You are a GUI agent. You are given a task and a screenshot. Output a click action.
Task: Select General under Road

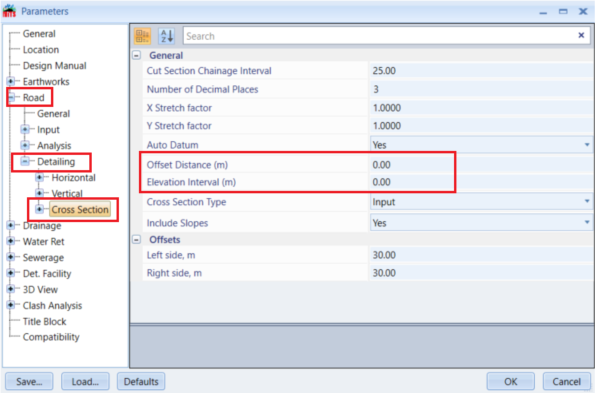54,113
